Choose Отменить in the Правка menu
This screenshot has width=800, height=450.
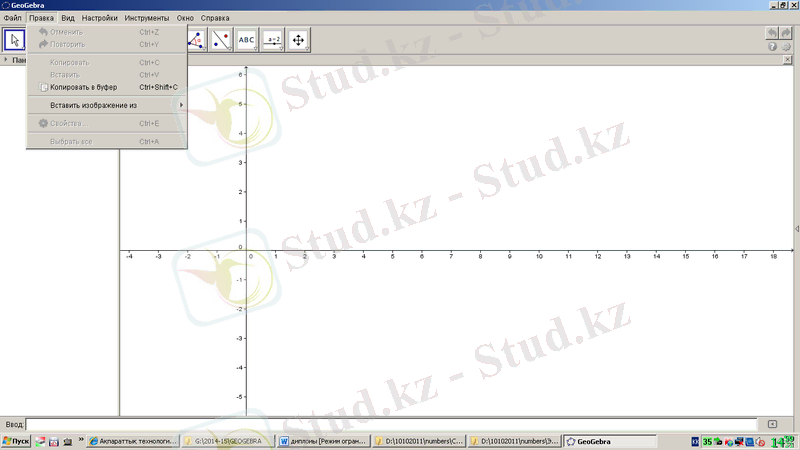coord(107,32)
